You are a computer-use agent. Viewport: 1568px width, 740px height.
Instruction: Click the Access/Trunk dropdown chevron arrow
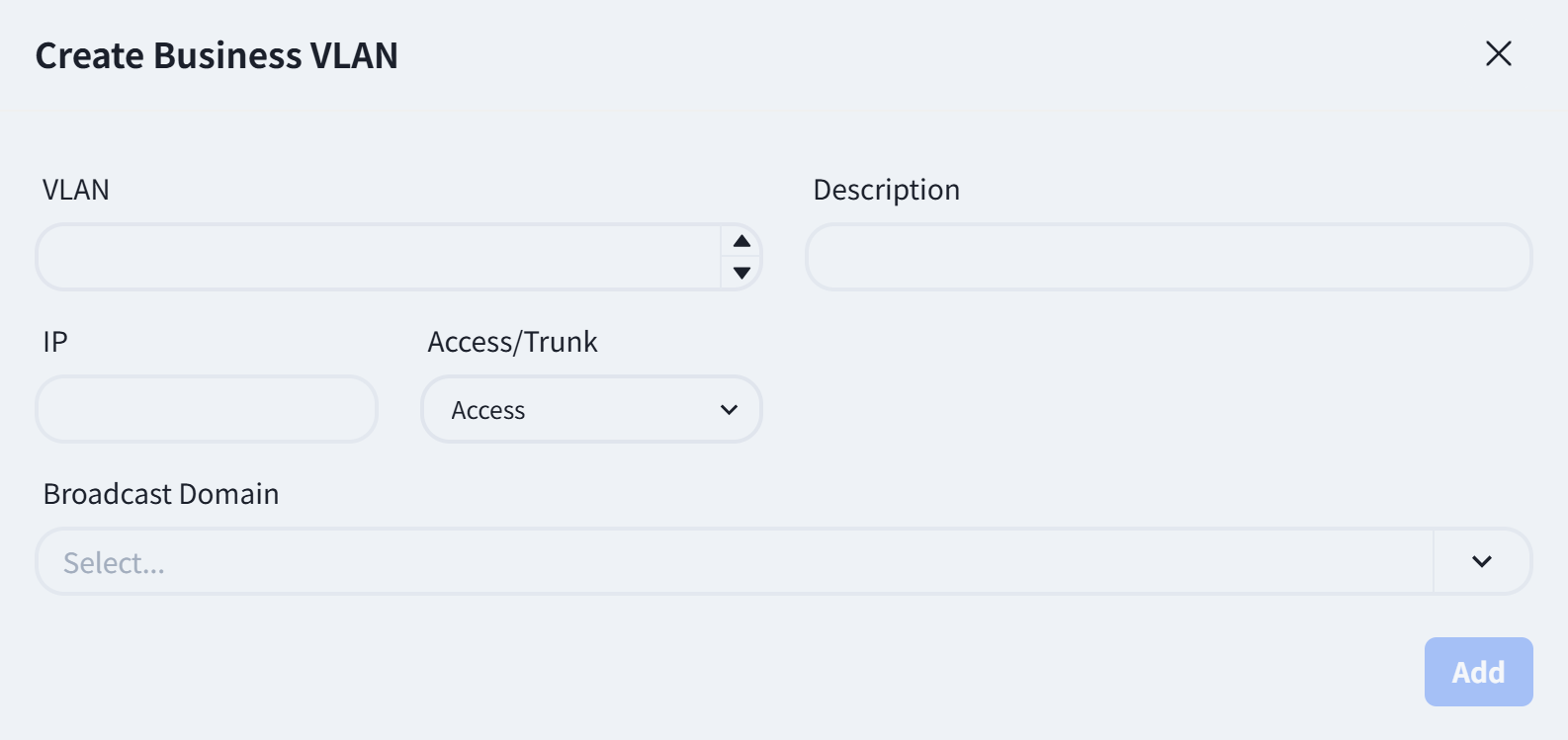coord(730,410)
